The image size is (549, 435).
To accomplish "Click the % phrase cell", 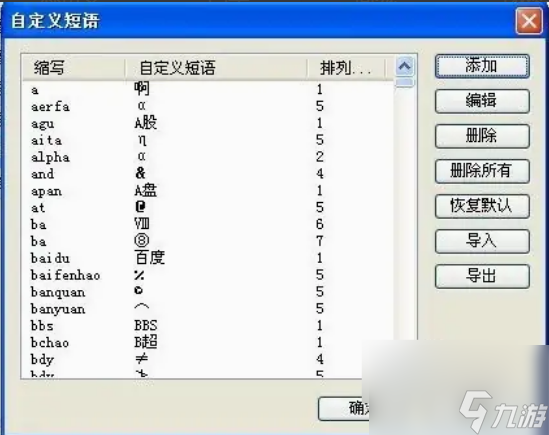I will point(139,275).
